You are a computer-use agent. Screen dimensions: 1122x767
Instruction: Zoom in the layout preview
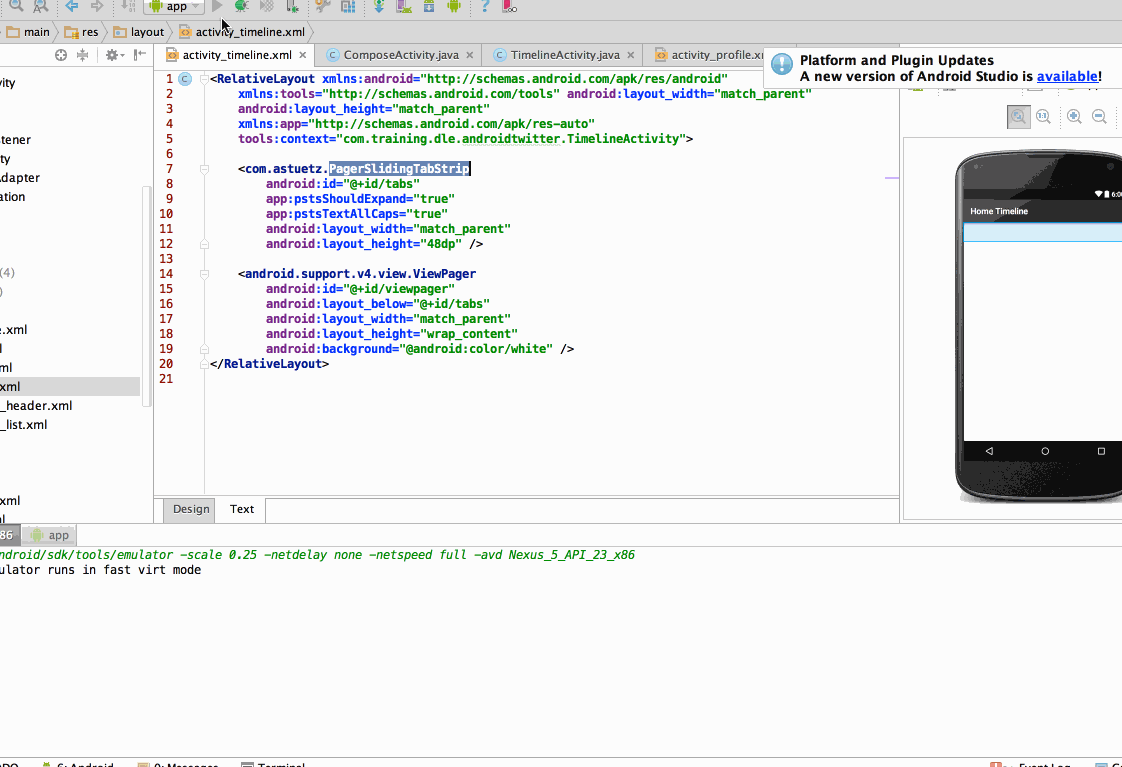click(1074, 117)
